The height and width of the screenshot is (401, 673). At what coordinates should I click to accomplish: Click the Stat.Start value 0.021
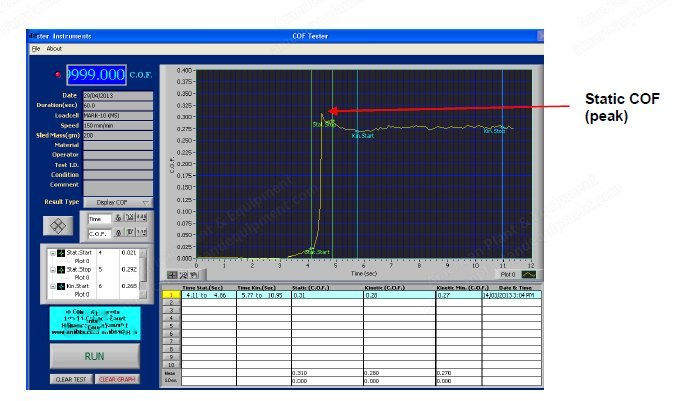[x=129, y=253]
